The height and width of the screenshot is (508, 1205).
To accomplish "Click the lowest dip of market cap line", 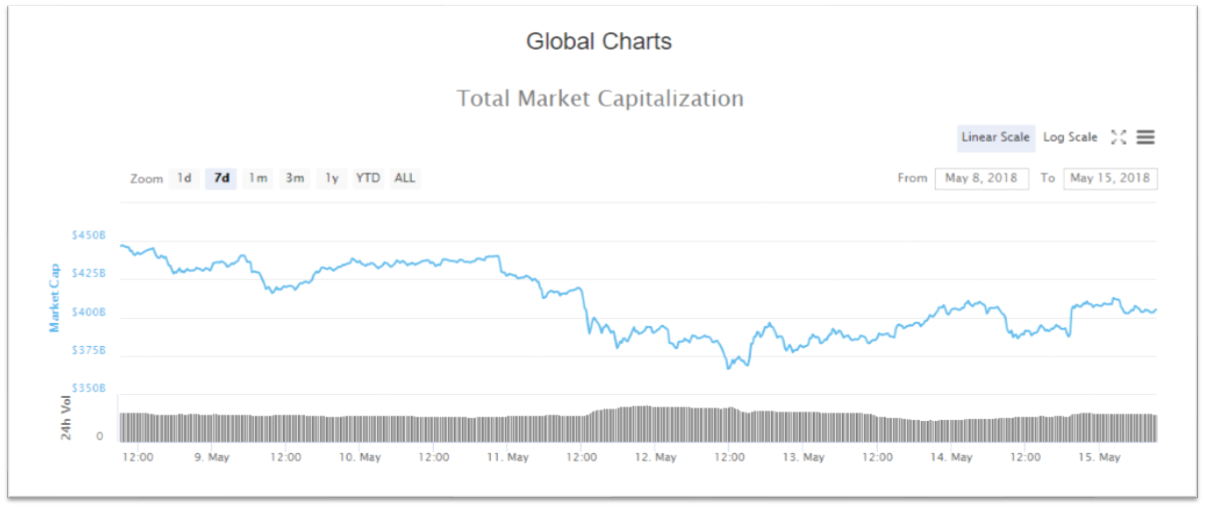I will (729, 367).
